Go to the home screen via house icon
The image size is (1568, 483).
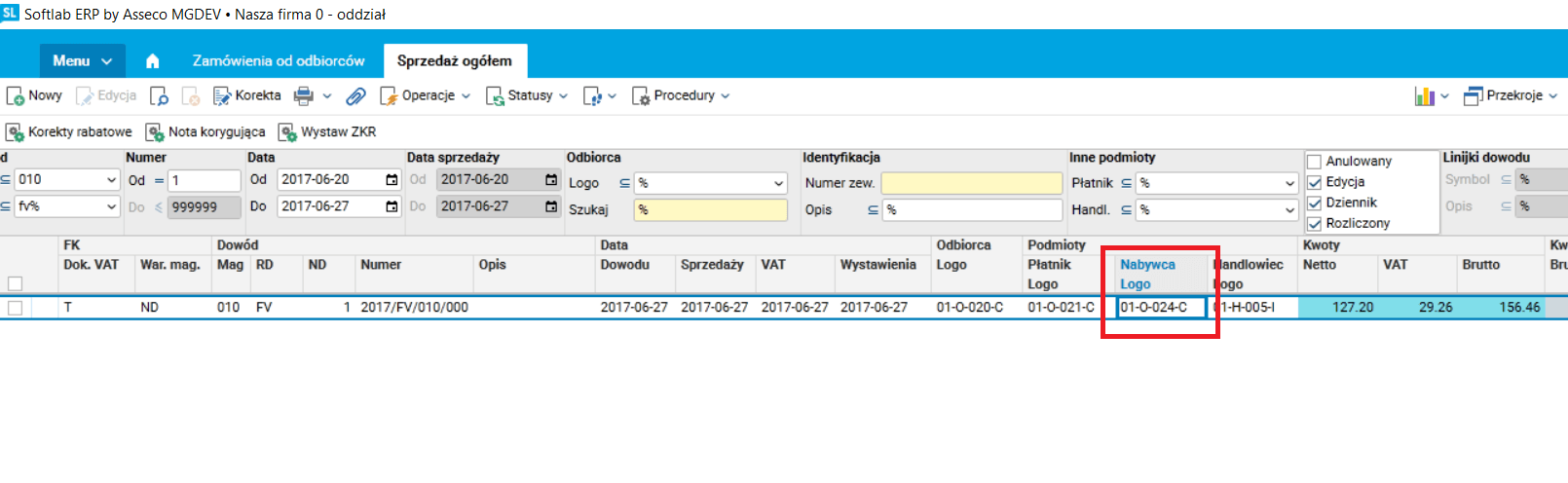tap(152, 60)
